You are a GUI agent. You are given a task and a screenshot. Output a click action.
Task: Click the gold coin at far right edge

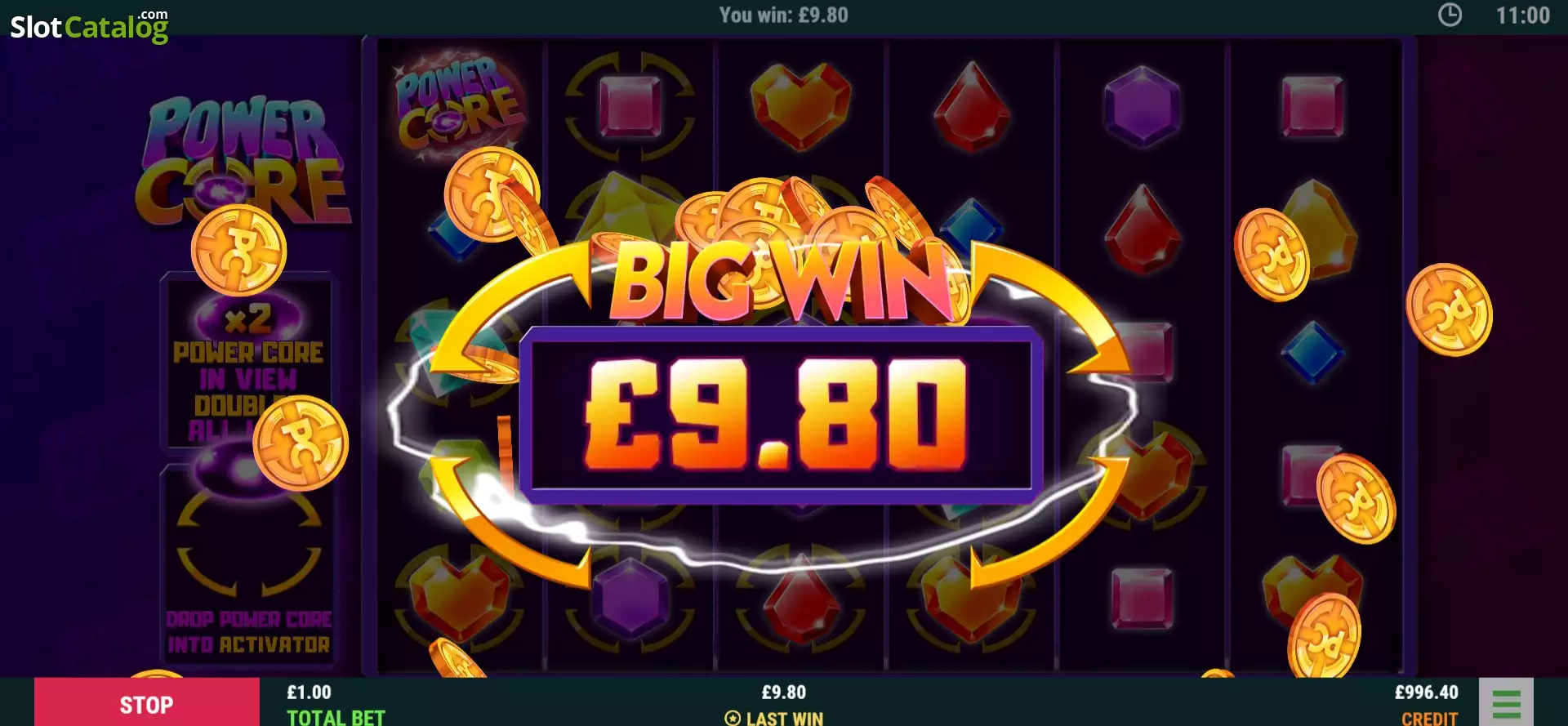point(1449,310)
